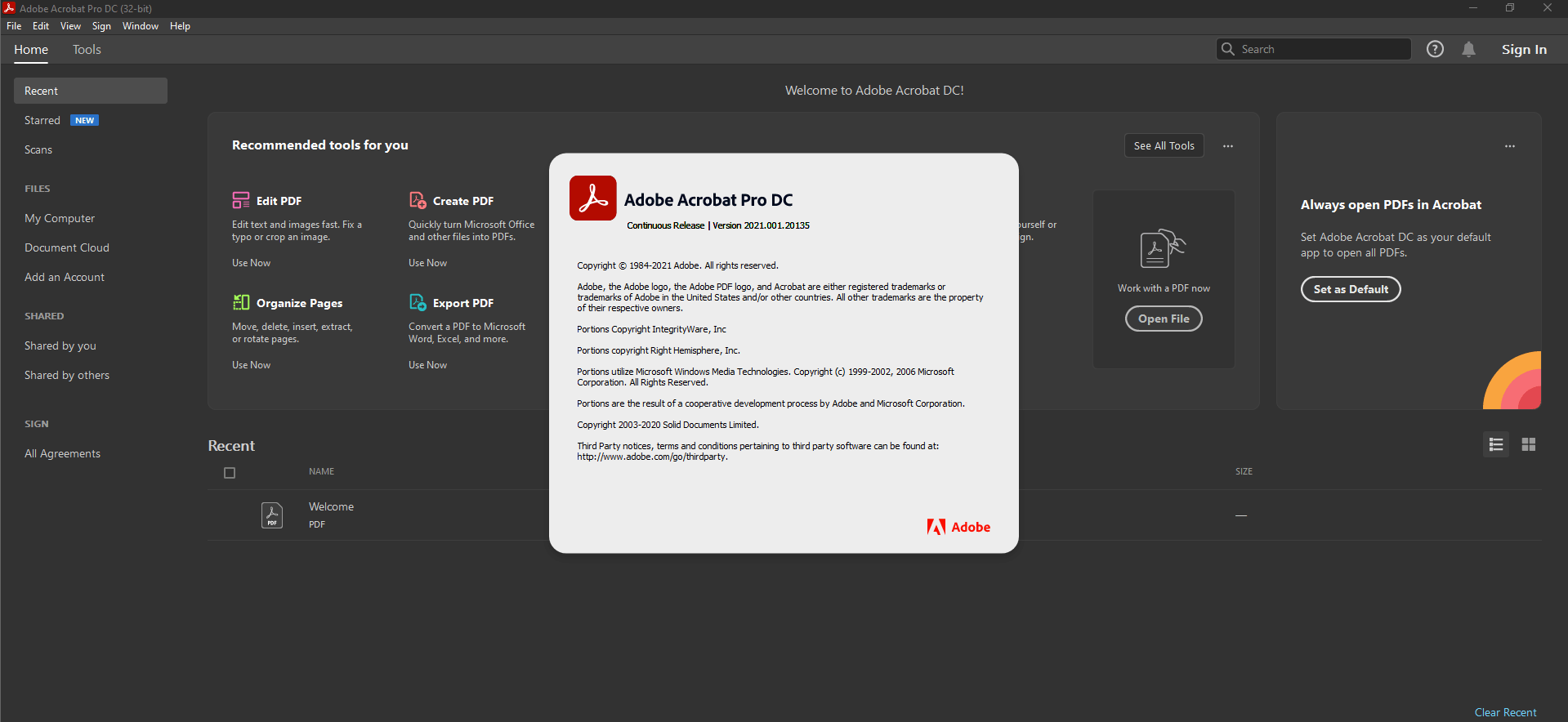Viewport: 1568px width, 722px height.
Task: Click the 'Edit PDF' tool title
Action: [x=279, y=201]
